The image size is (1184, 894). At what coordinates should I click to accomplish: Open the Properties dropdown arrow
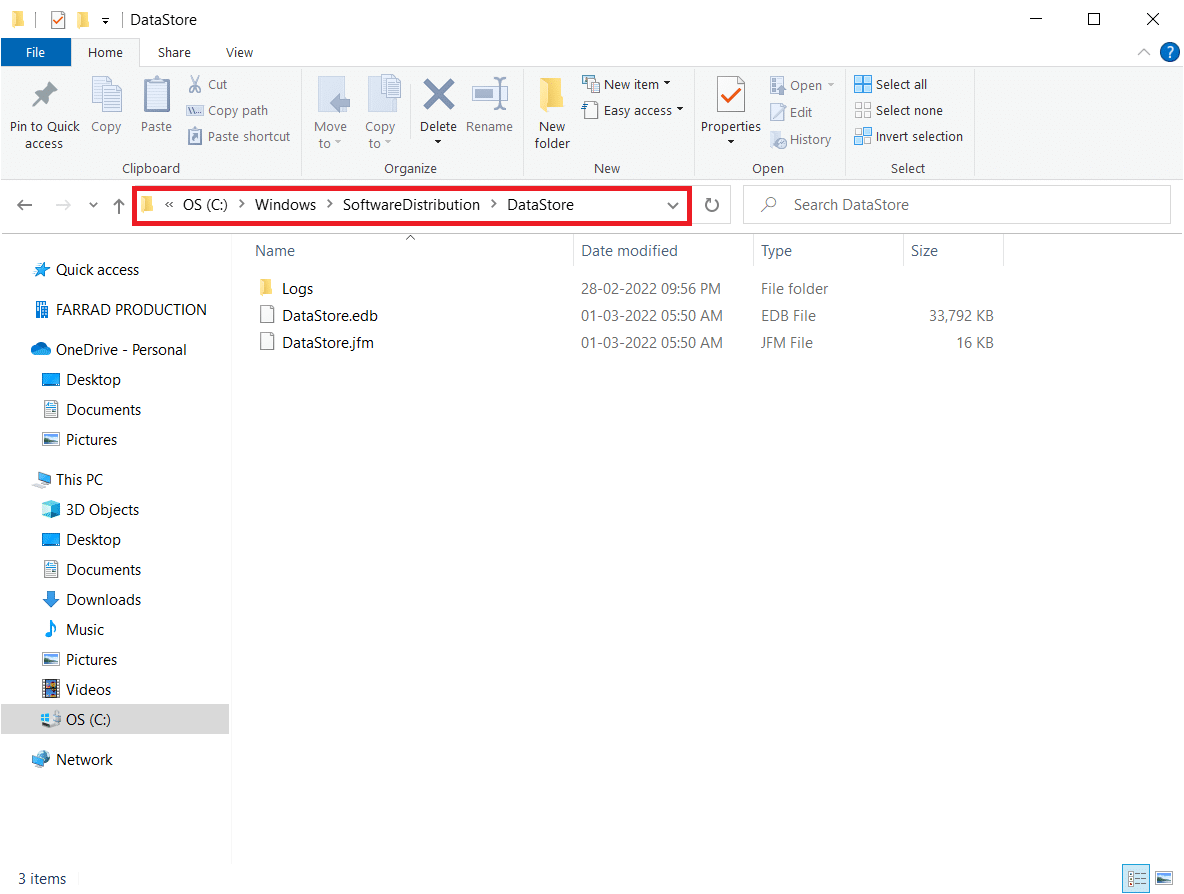730,142
